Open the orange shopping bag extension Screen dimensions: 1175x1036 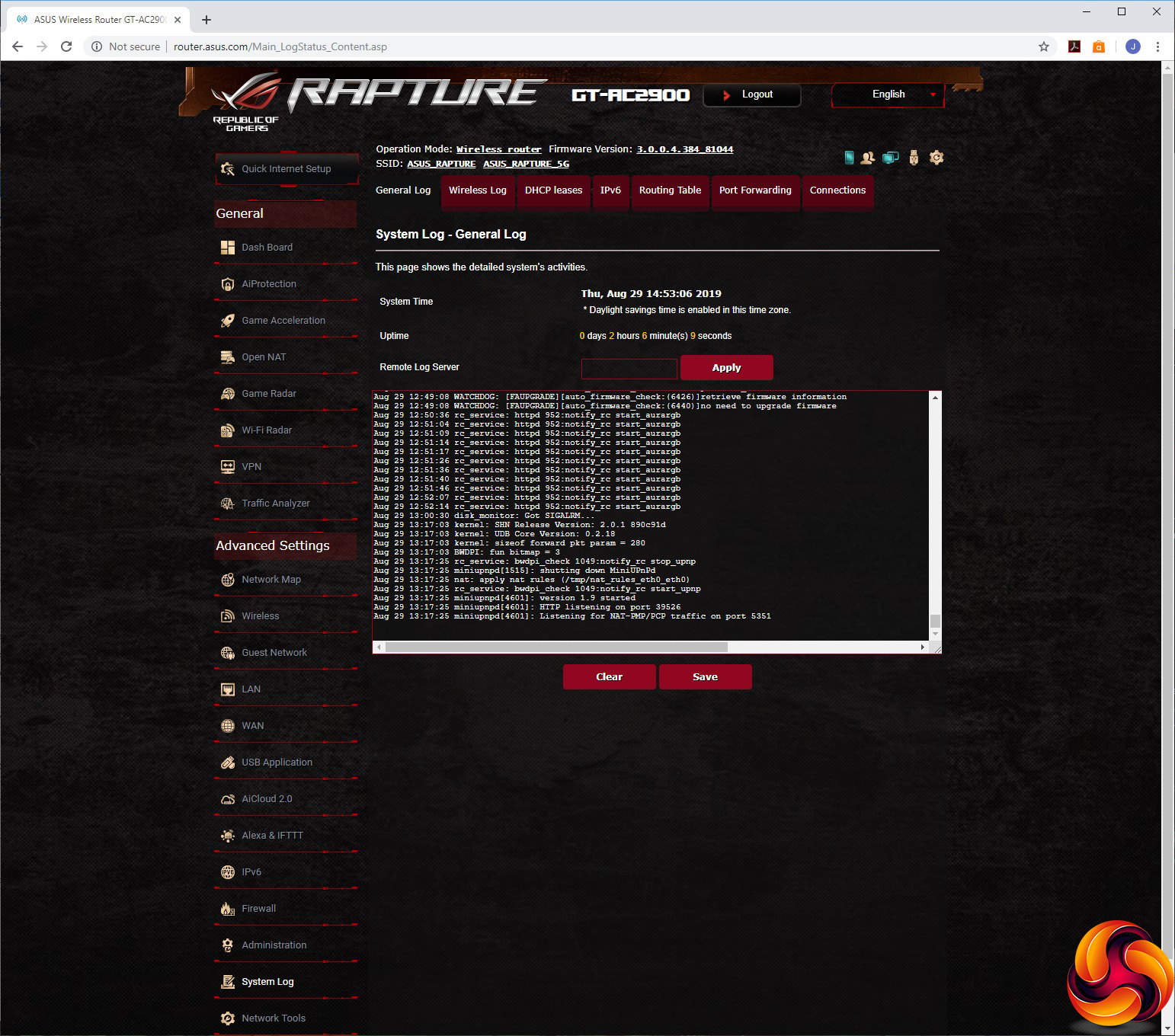point(1099,46)
